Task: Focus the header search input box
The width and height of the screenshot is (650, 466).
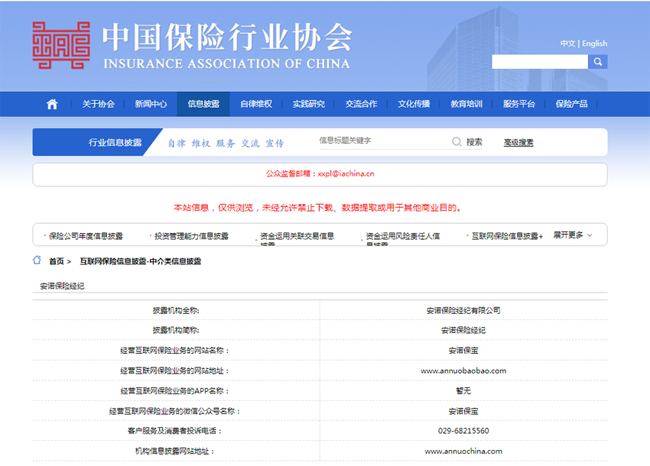Action: point(540,62)
